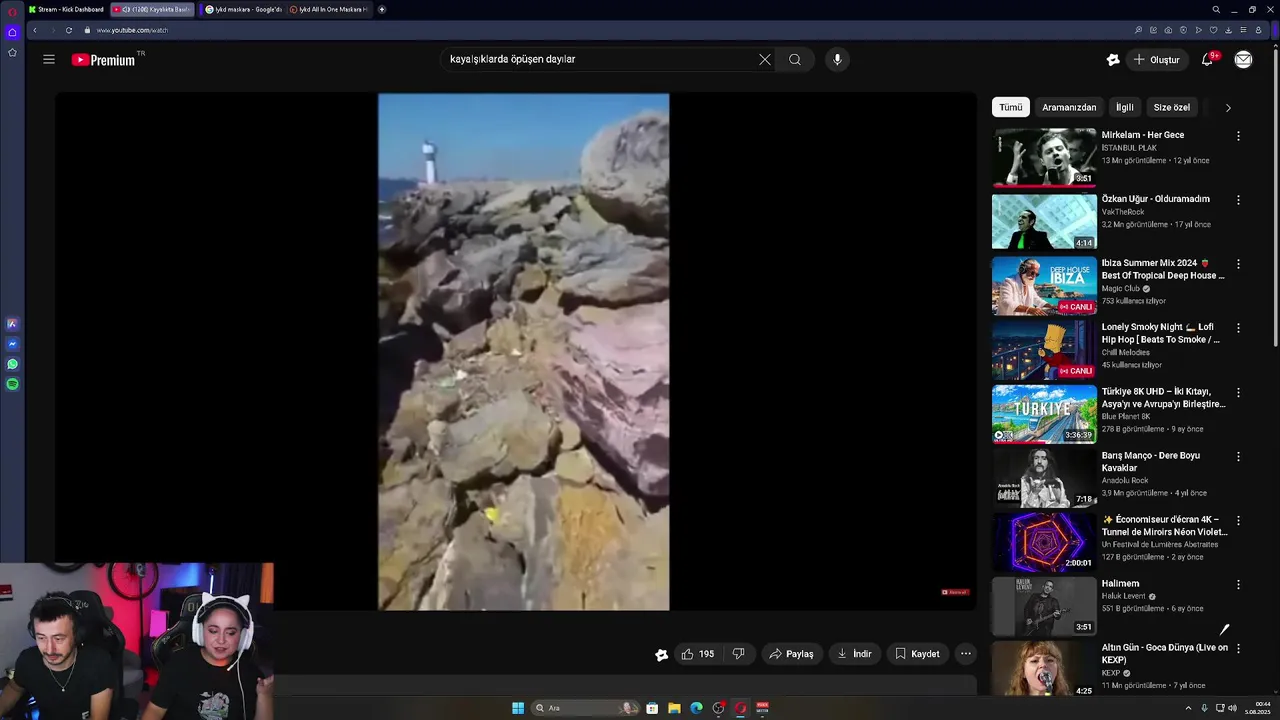Open the YouTube notifications bell

pyautogui.click(x=1207, y=60)
